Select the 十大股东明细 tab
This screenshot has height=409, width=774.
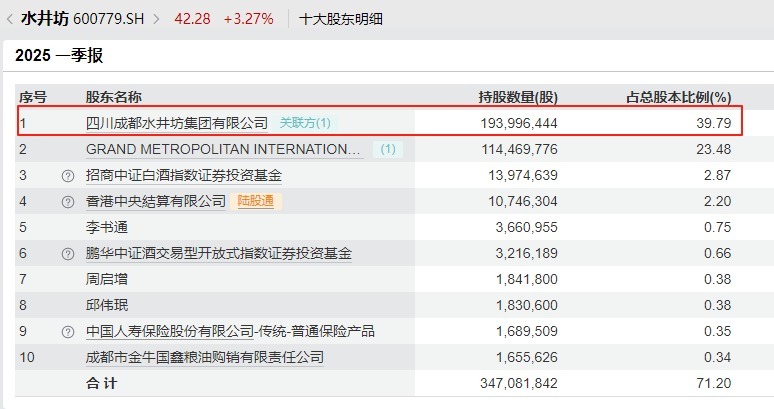pos(341,19)
